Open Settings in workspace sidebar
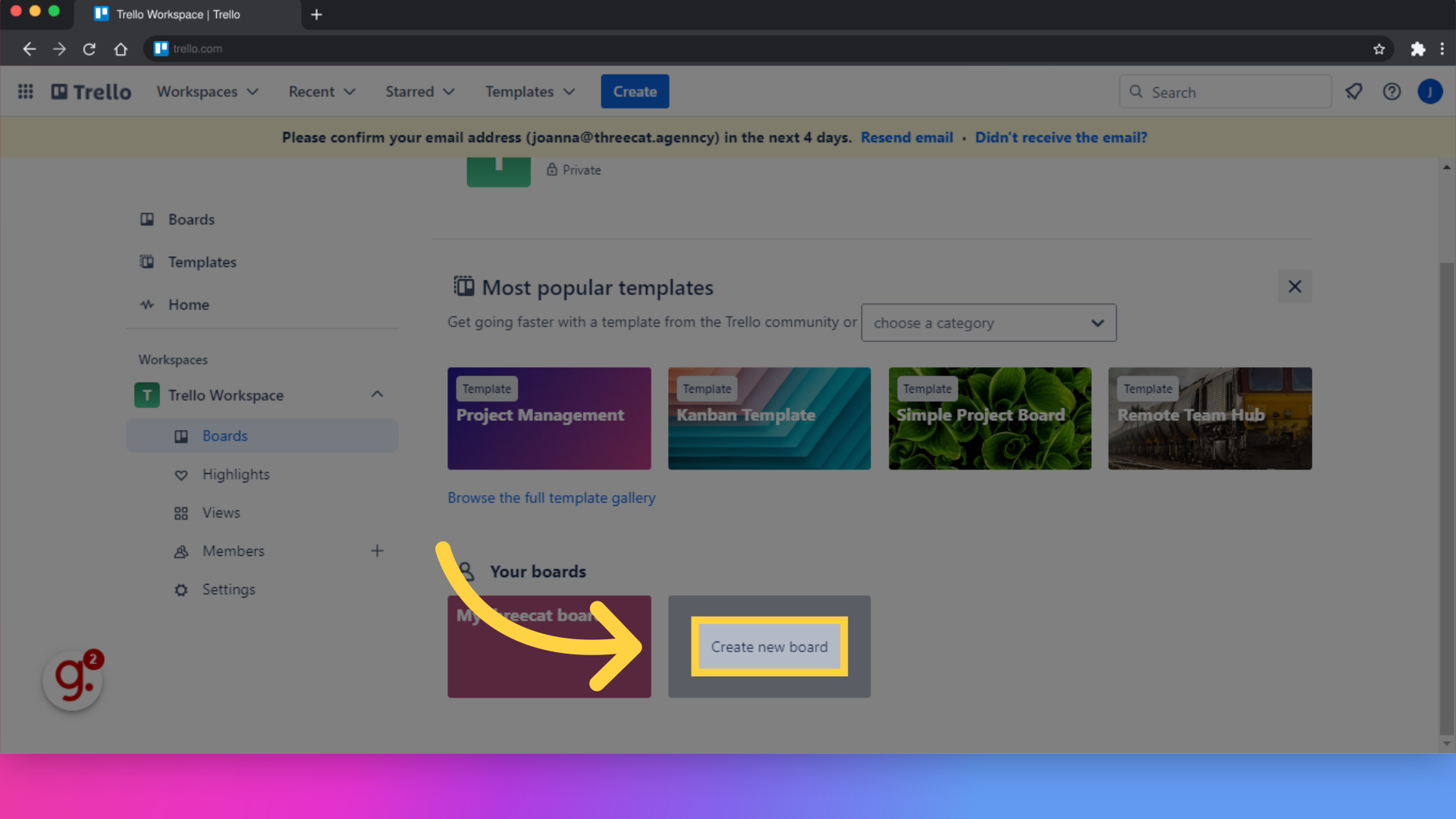Image resolution: width=1456 pixels, height=819 pixels. click(228, 589)
